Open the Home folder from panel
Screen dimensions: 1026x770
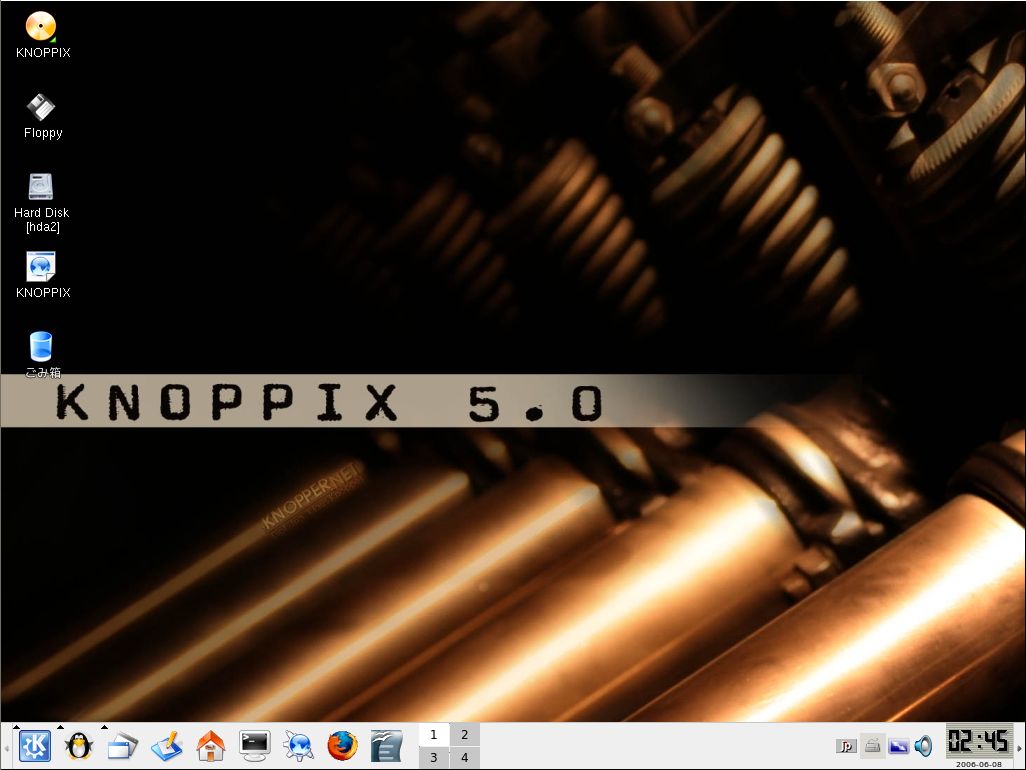click(x=211, y=746)
